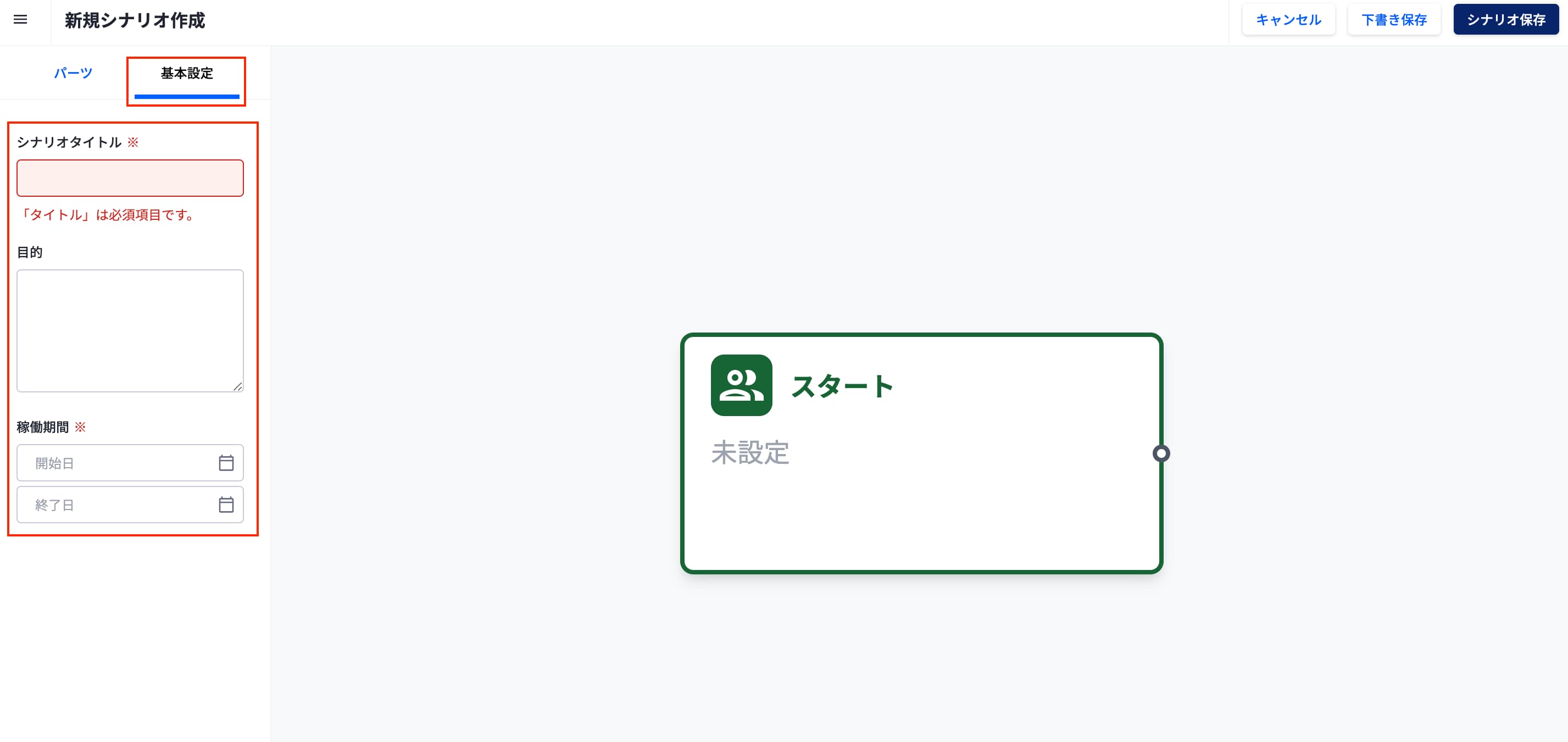The image size is (1568, 742).
Task: Click the output connector circle on スタート node
Action: [1161, 453]
